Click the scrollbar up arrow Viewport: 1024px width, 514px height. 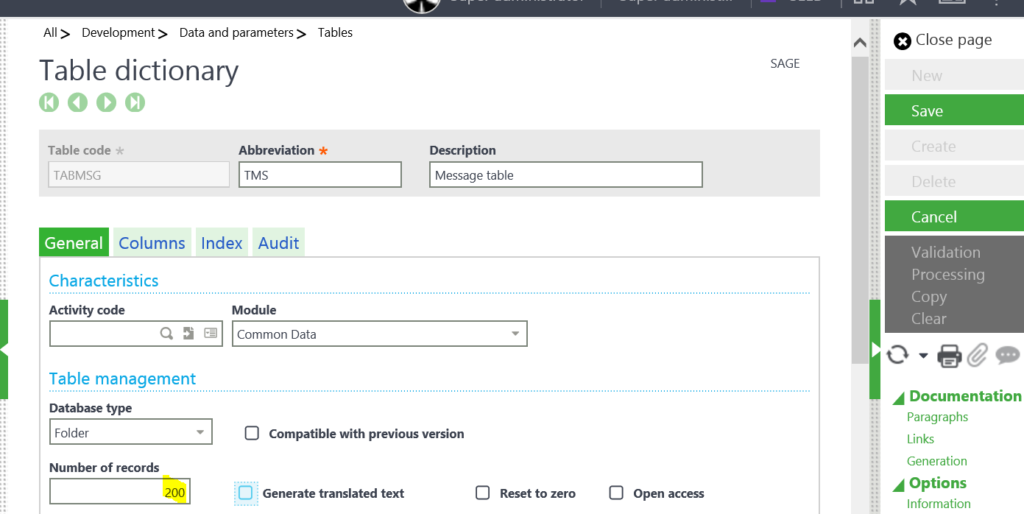[x=858, y=42]
